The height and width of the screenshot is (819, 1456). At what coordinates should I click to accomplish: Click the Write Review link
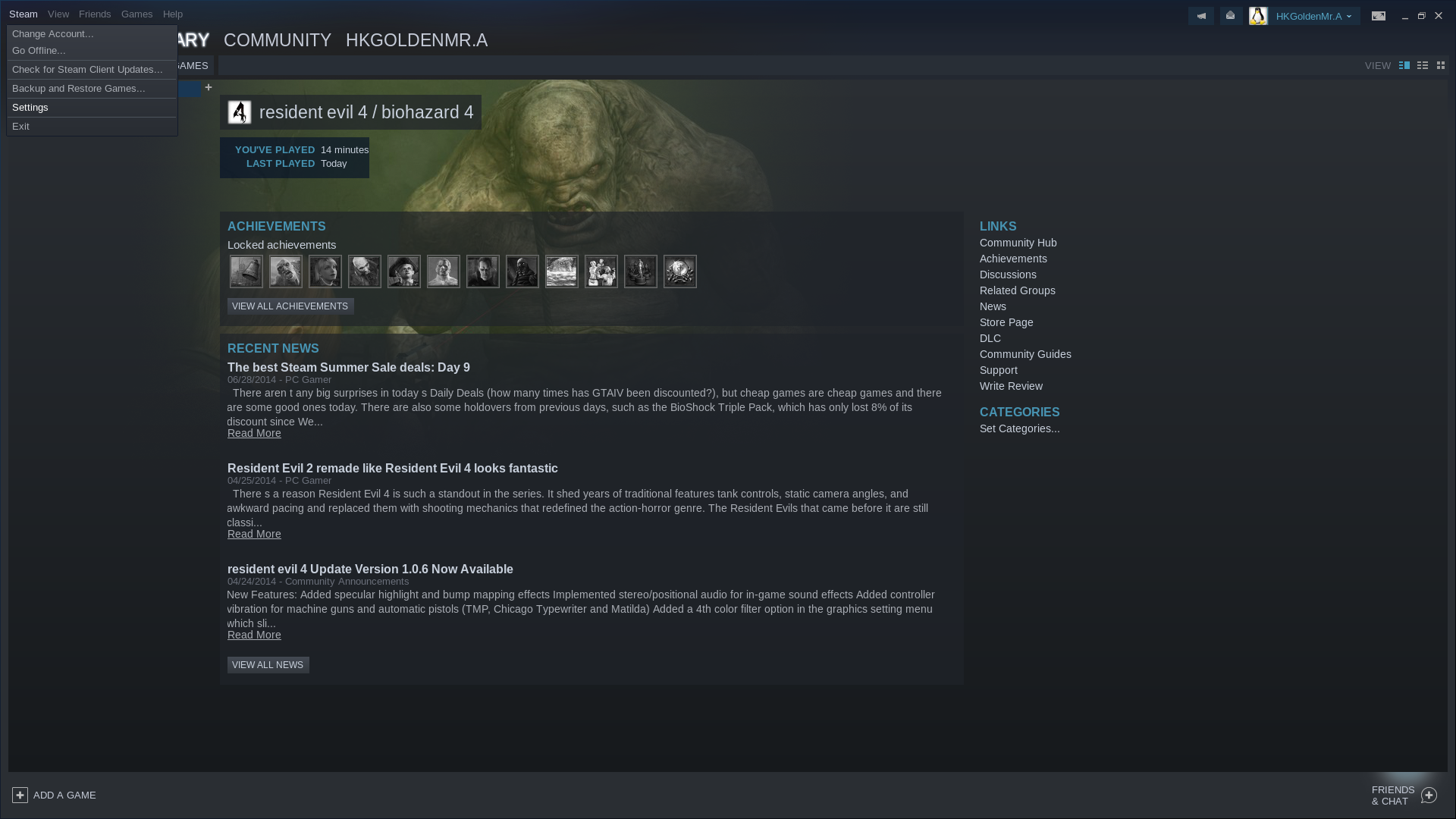click(1011, 386)
